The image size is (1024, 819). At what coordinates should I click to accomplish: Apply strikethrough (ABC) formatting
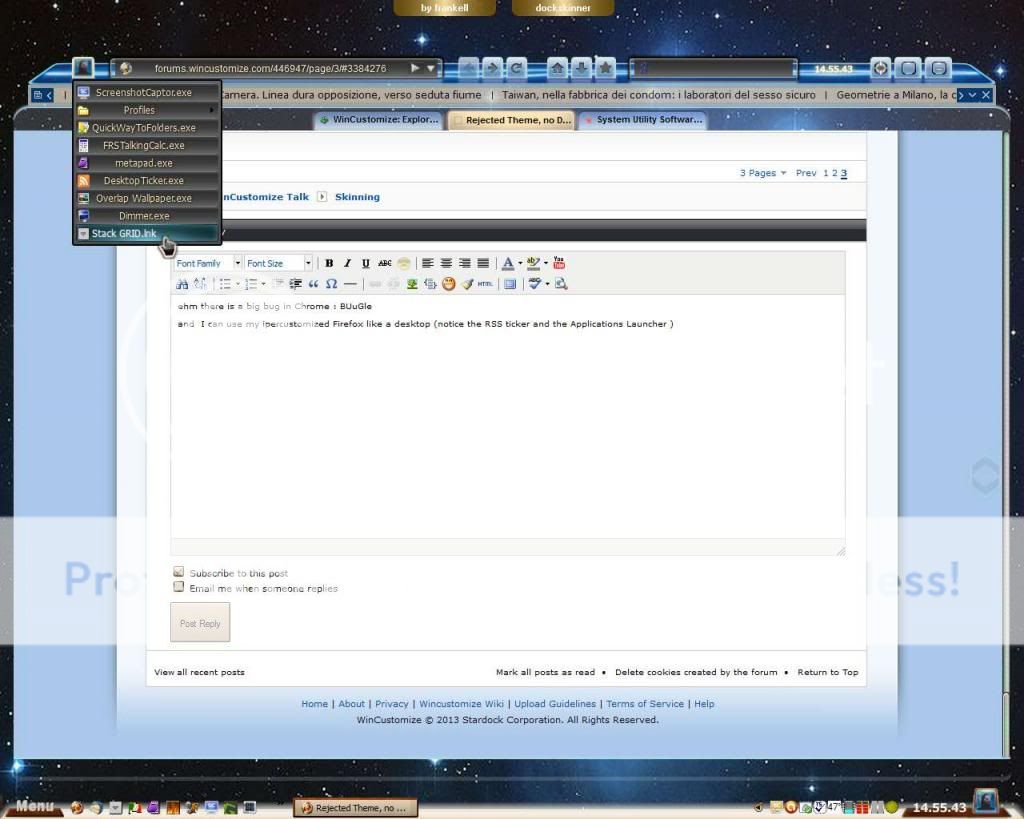pos(385,263)
